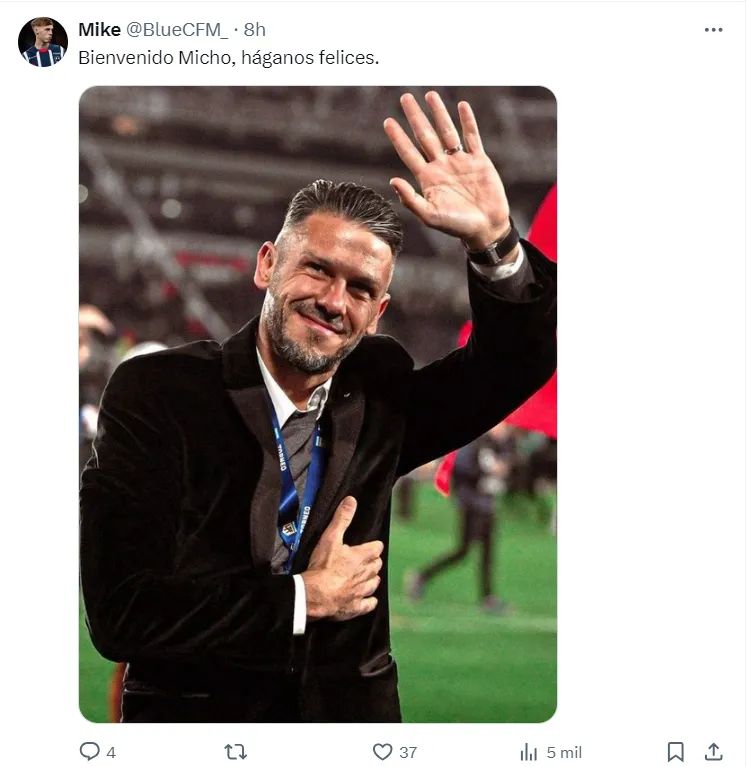Click the tweet text 'Bienvenido Micho, háganos felices.'
This screenshot has height=767, width=747.
pos(229,58)
